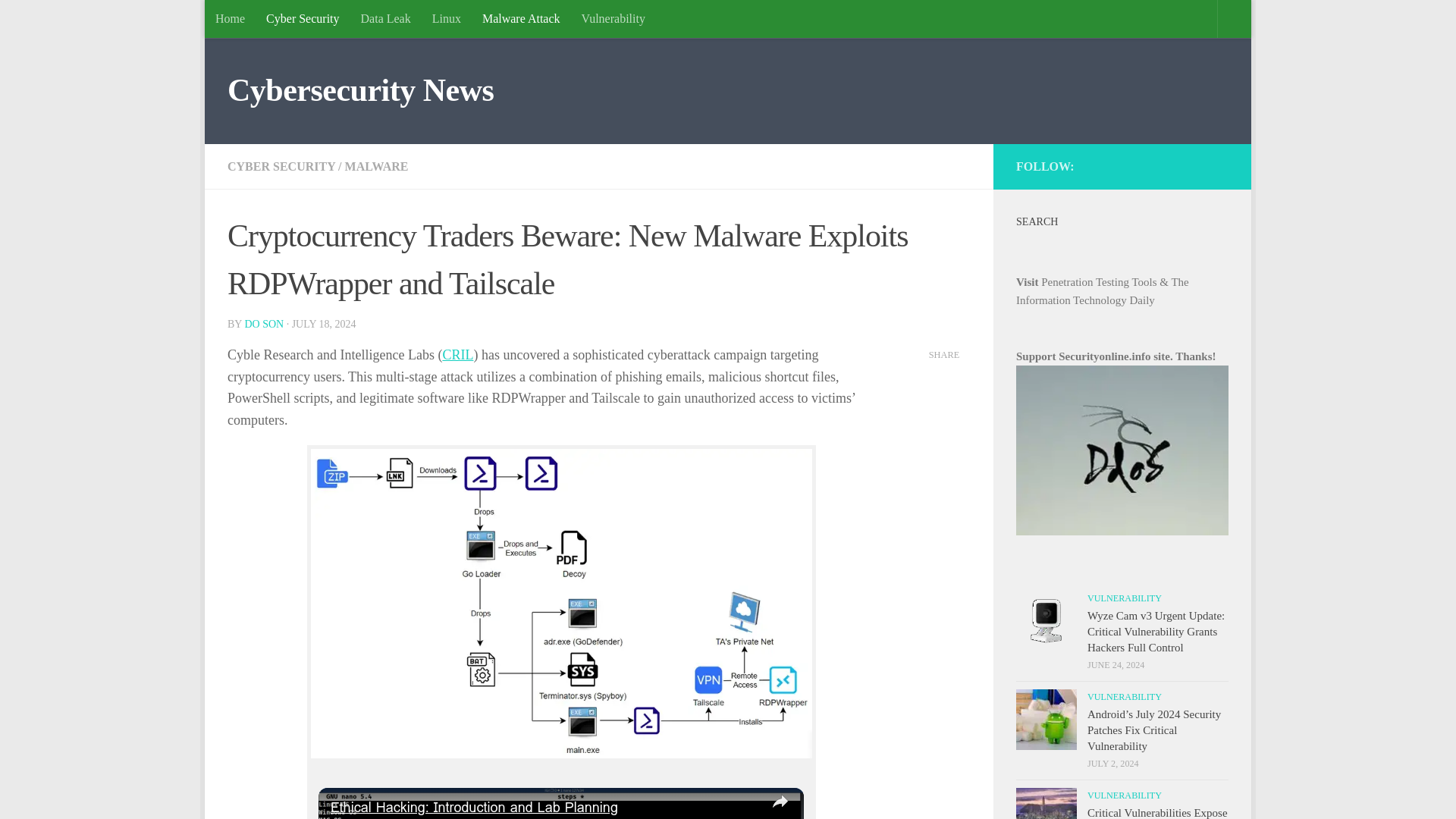Click the FOLLOW: sidebar heading
Image resolution: width=1456 pixels, height=819 pixels.
(x=1045, y=167)
